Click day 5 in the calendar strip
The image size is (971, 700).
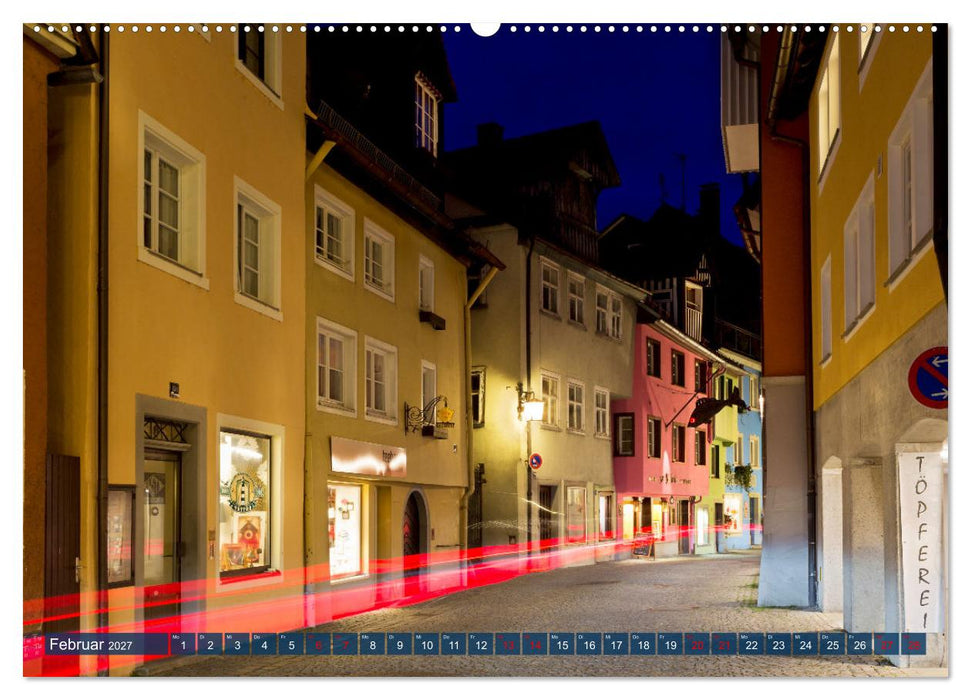pos(291,644)
